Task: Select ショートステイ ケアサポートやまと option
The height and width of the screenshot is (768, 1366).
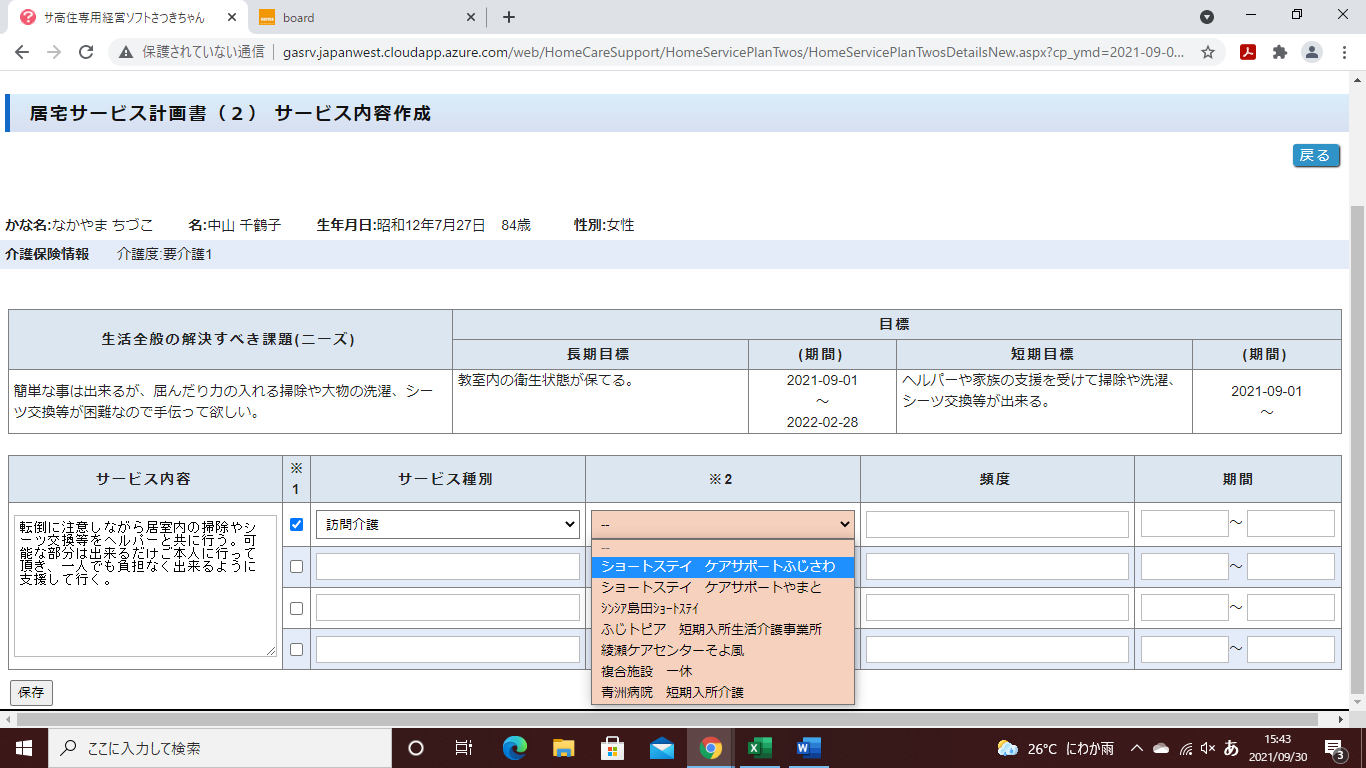Action: click(711, 588)
